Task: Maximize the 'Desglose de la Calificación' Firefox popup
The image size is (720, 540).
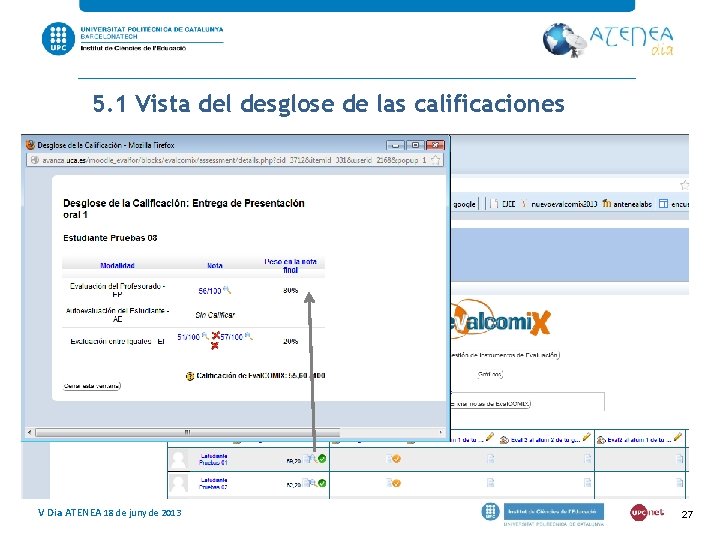Action: tap(415, 145)
